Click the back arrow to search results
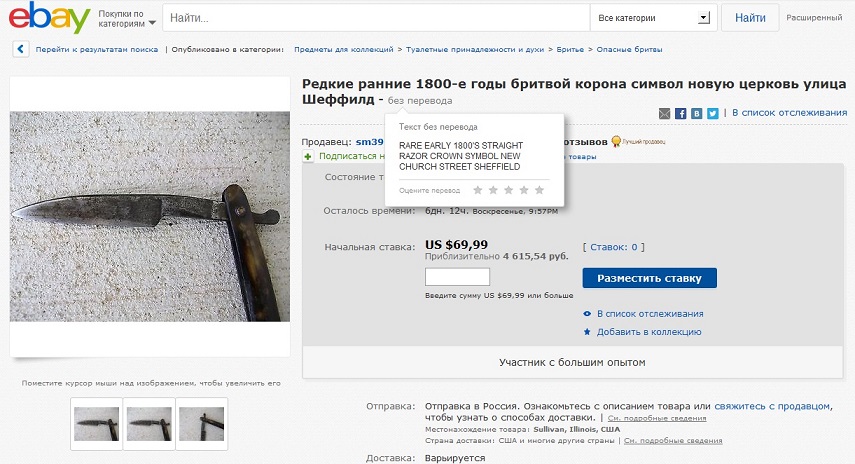This screenshot has height=464, width=855. 21,49
